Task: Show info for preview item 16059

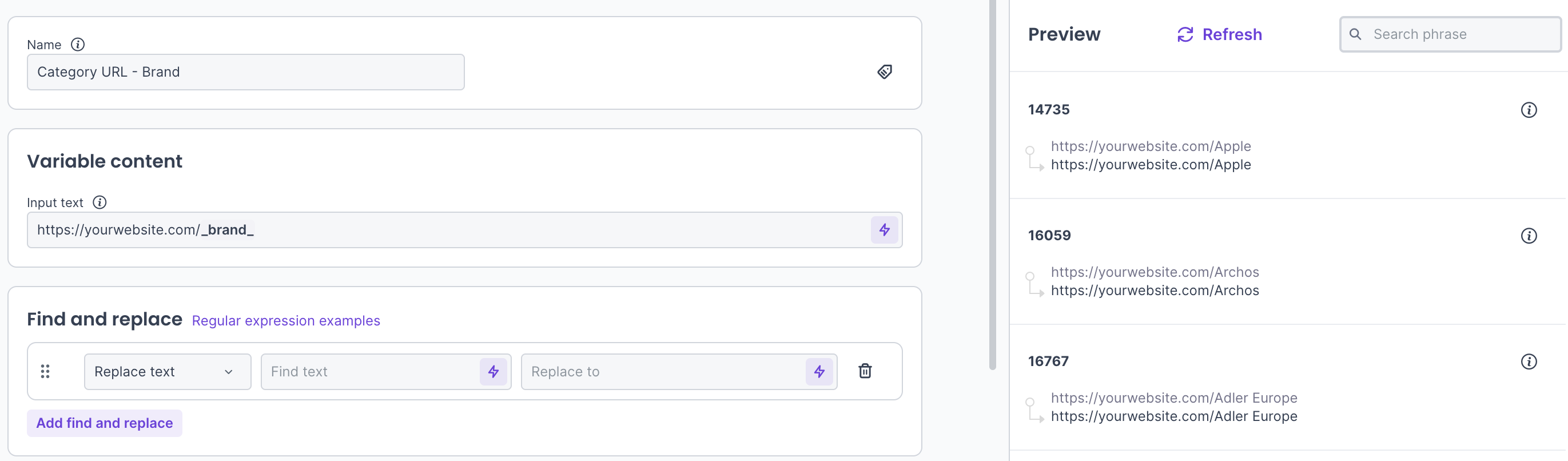Action: pos(1529,236)
